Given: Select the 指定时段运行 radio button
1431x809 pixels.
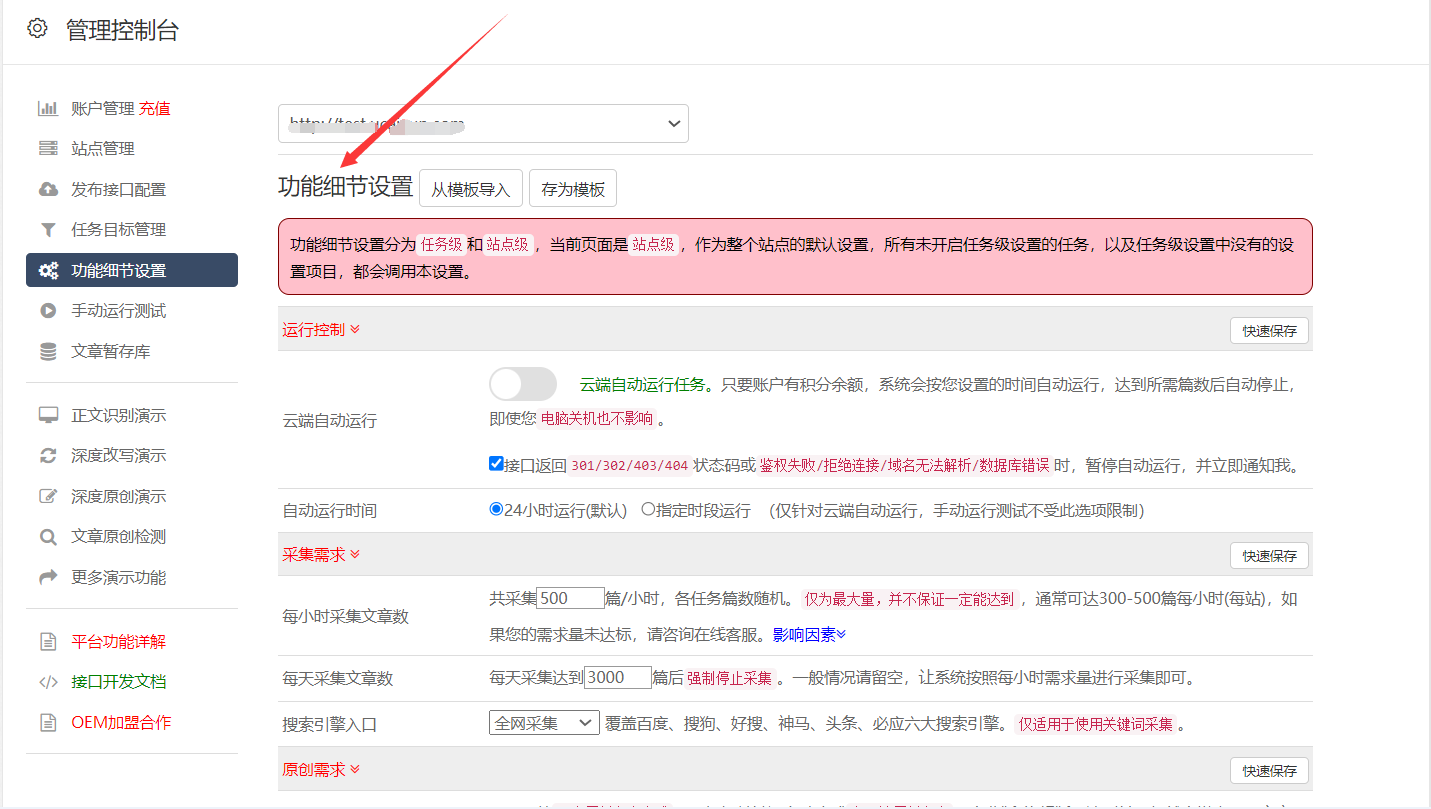Looking at the screenshot, I should (x=648, y=510).
